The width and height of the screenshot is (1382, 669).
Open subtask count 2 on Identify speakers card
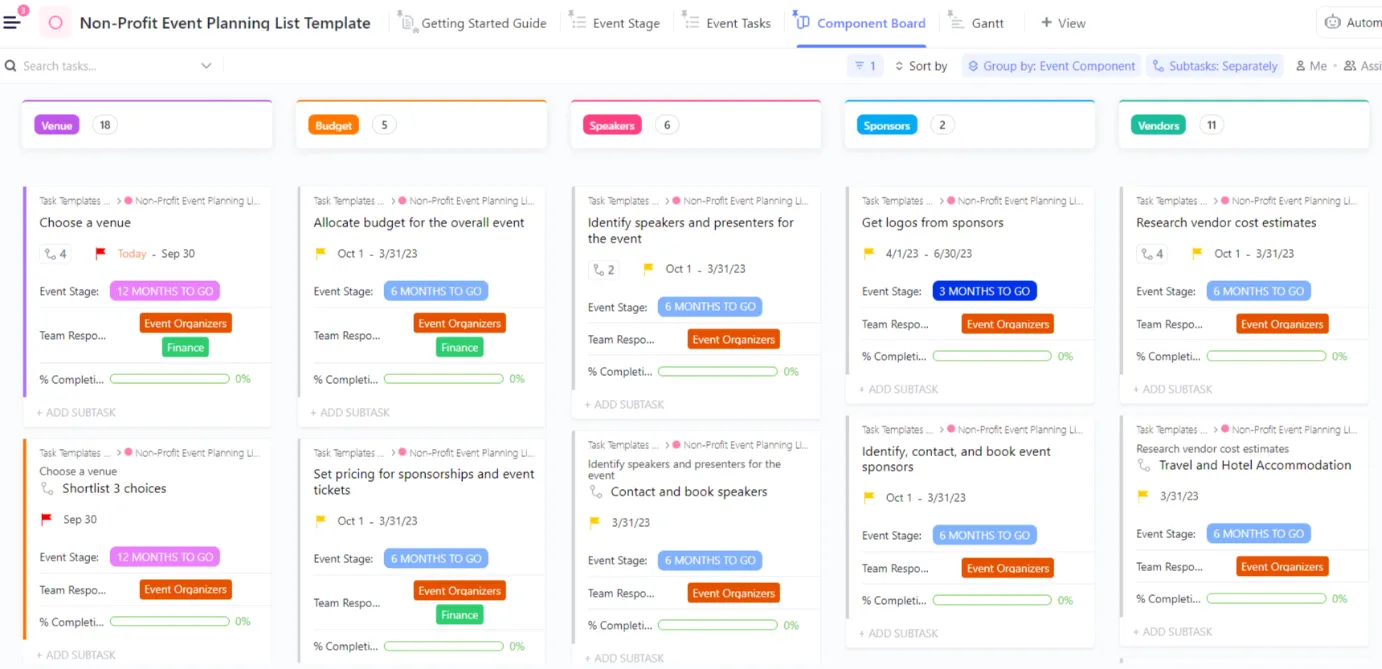[603, 269]
